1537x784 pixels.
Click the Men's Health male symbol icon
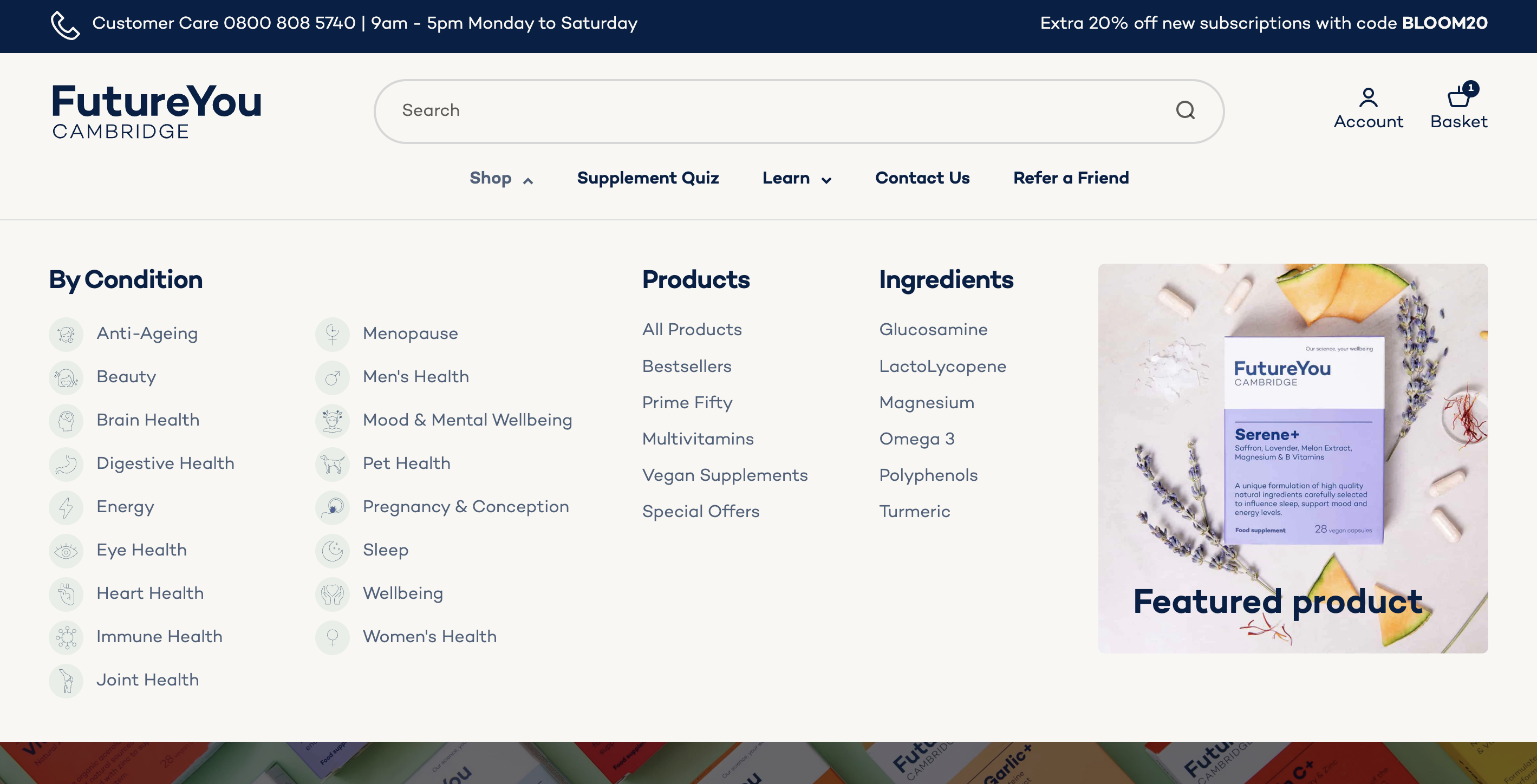tap(333, 378)
